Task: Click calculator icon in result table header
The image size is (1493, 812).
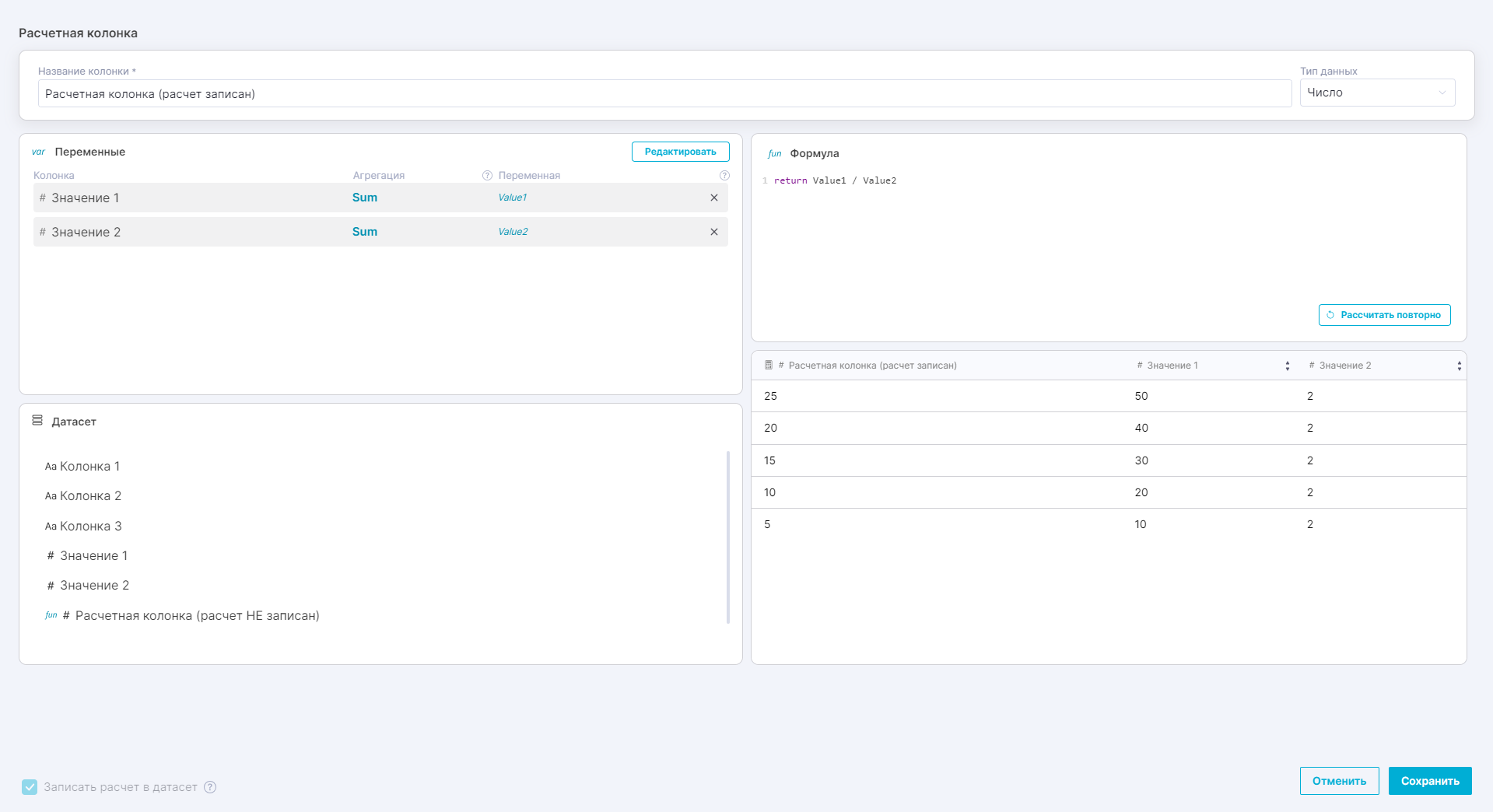Action: [x=769, y=366]
